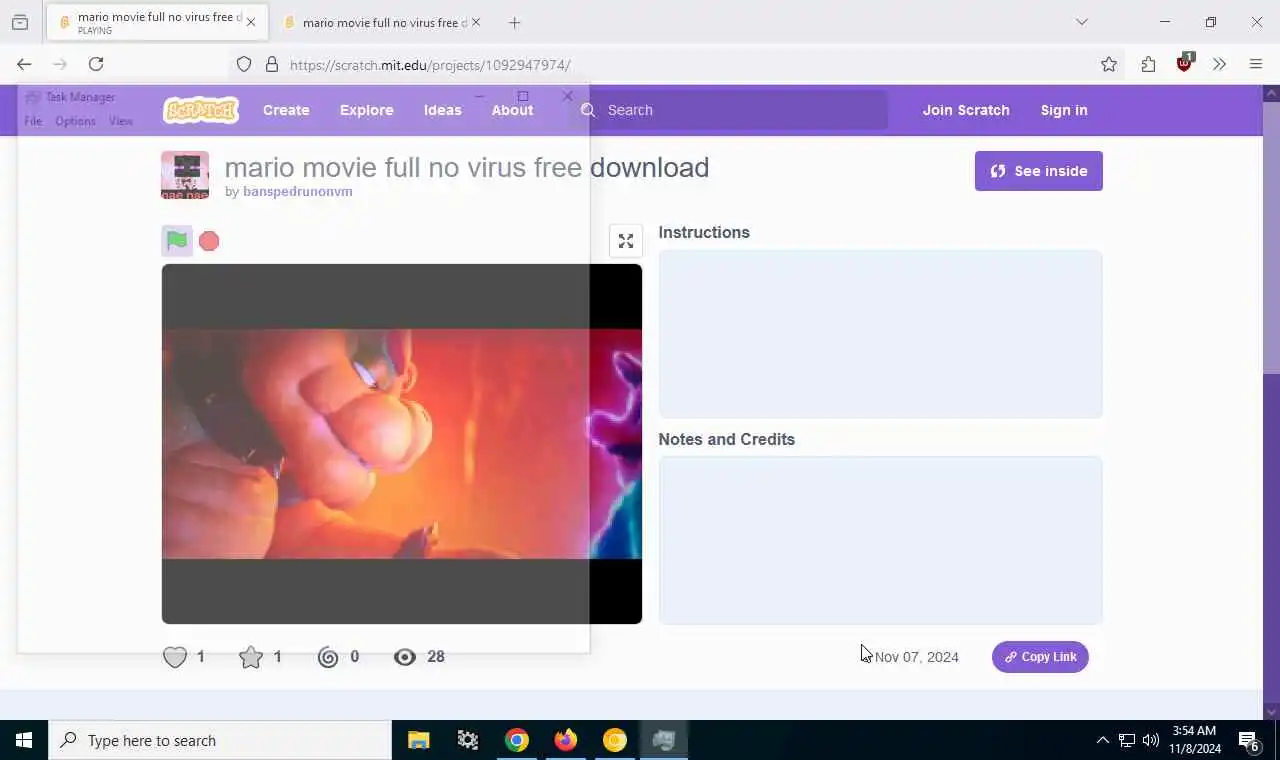Open the Windows Start menu
This screenshot has height=760, width=1280.
[24, 741]
